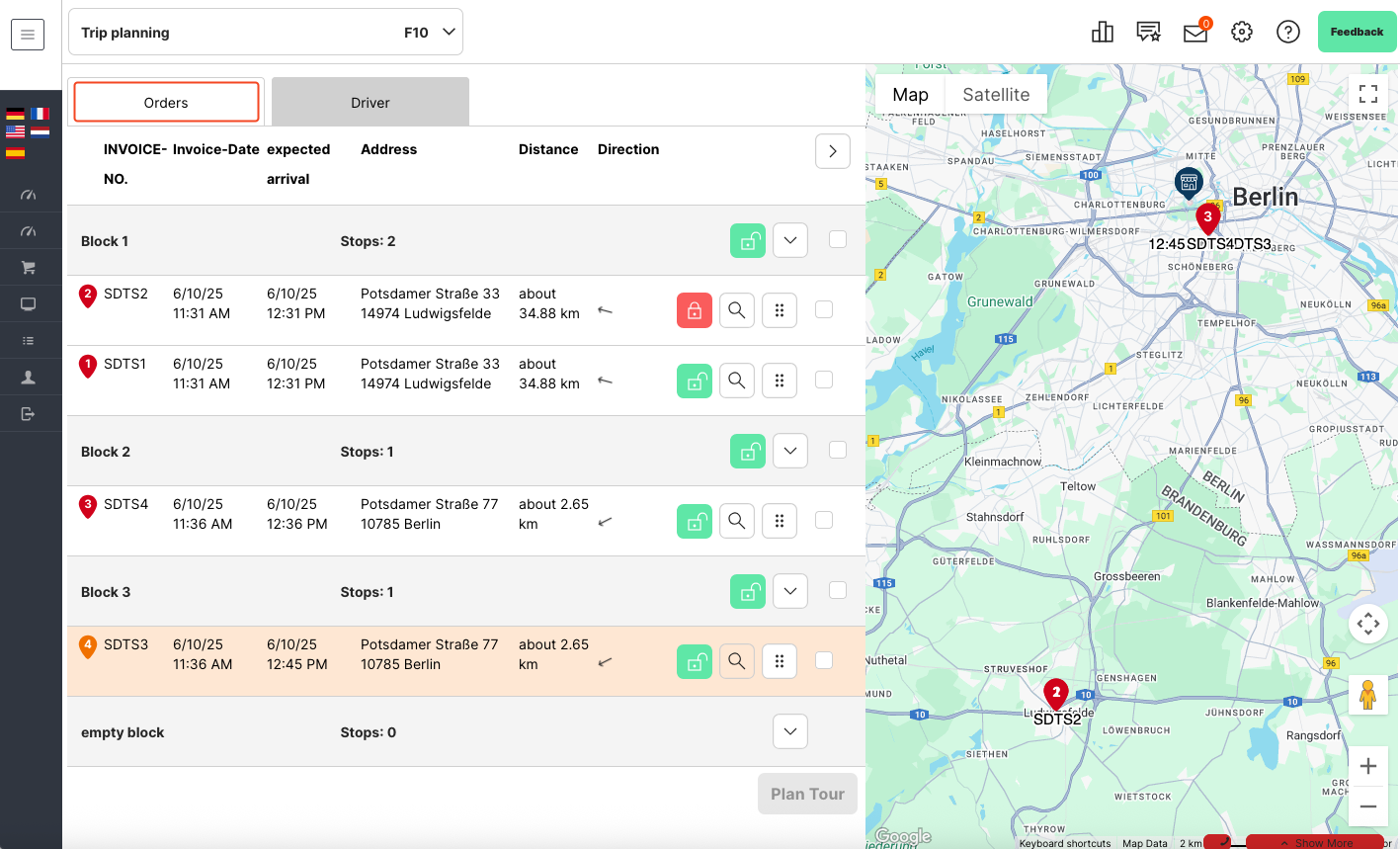1400x849 pixels.
Task: Search details for order SDTS1
Action: pyautogui.click(x=737, y=381)
